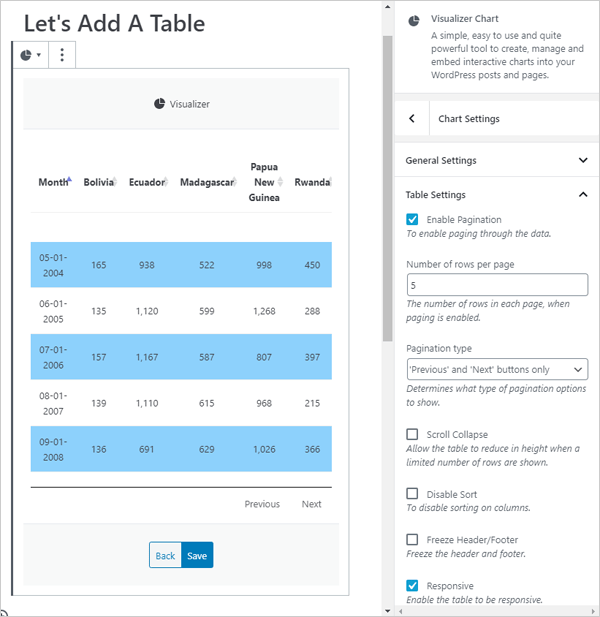Open the Pagination type dropdown
This screenshot has width=600, height=617.
[x=497, y=369]
